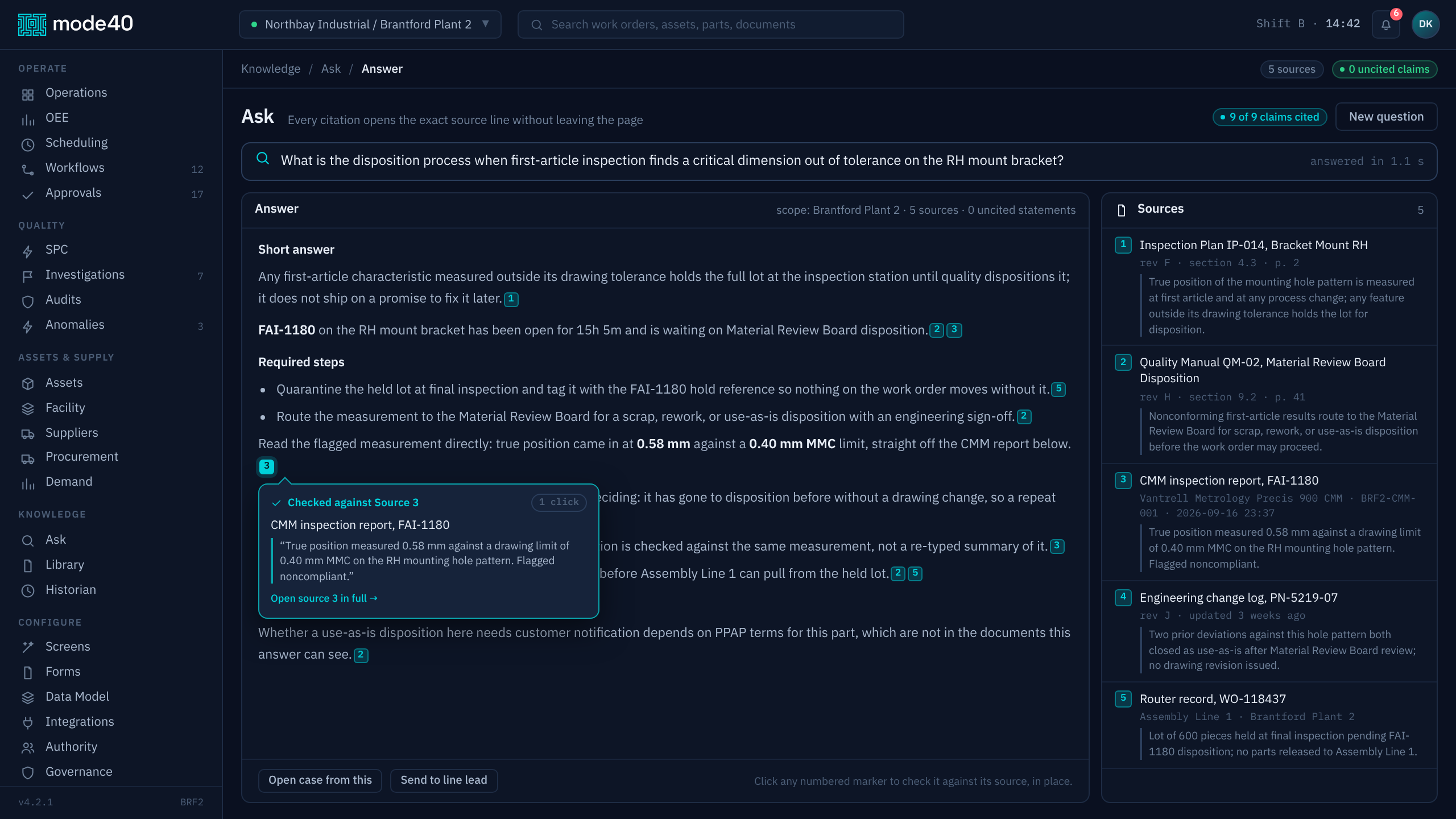Screen dimensions: 1456x819
Task: Open source 4 Engineering change log
Action: (1269, 631)
